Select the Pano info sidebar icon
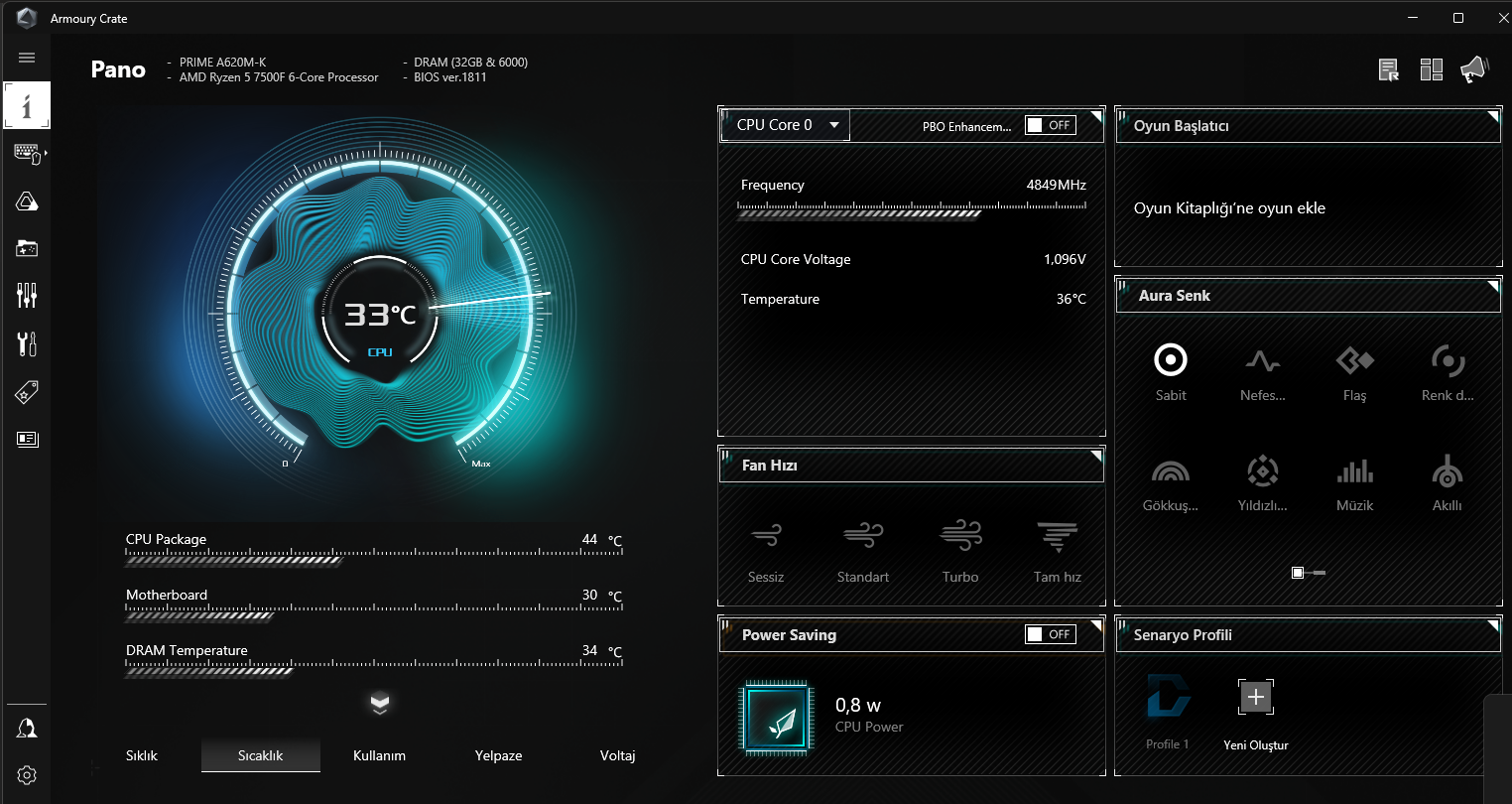The height and width of the screenshot is (804, 1512). (x=27, y=105)
